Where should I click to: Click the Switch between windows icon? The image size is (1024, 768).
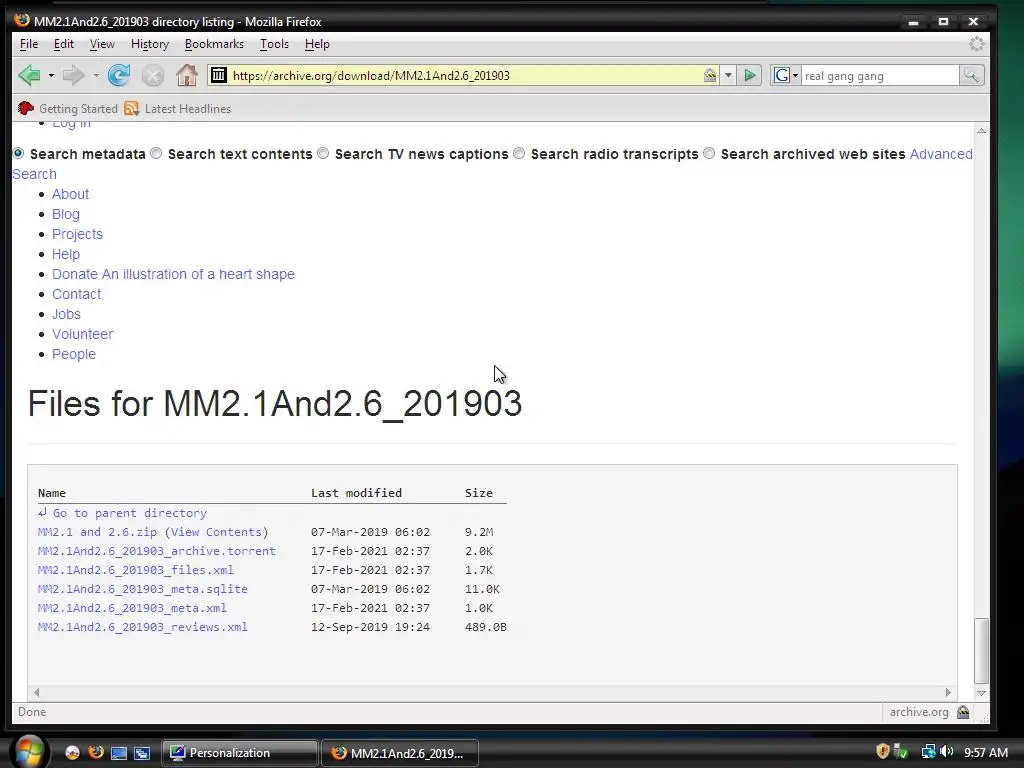coord(142,753)
